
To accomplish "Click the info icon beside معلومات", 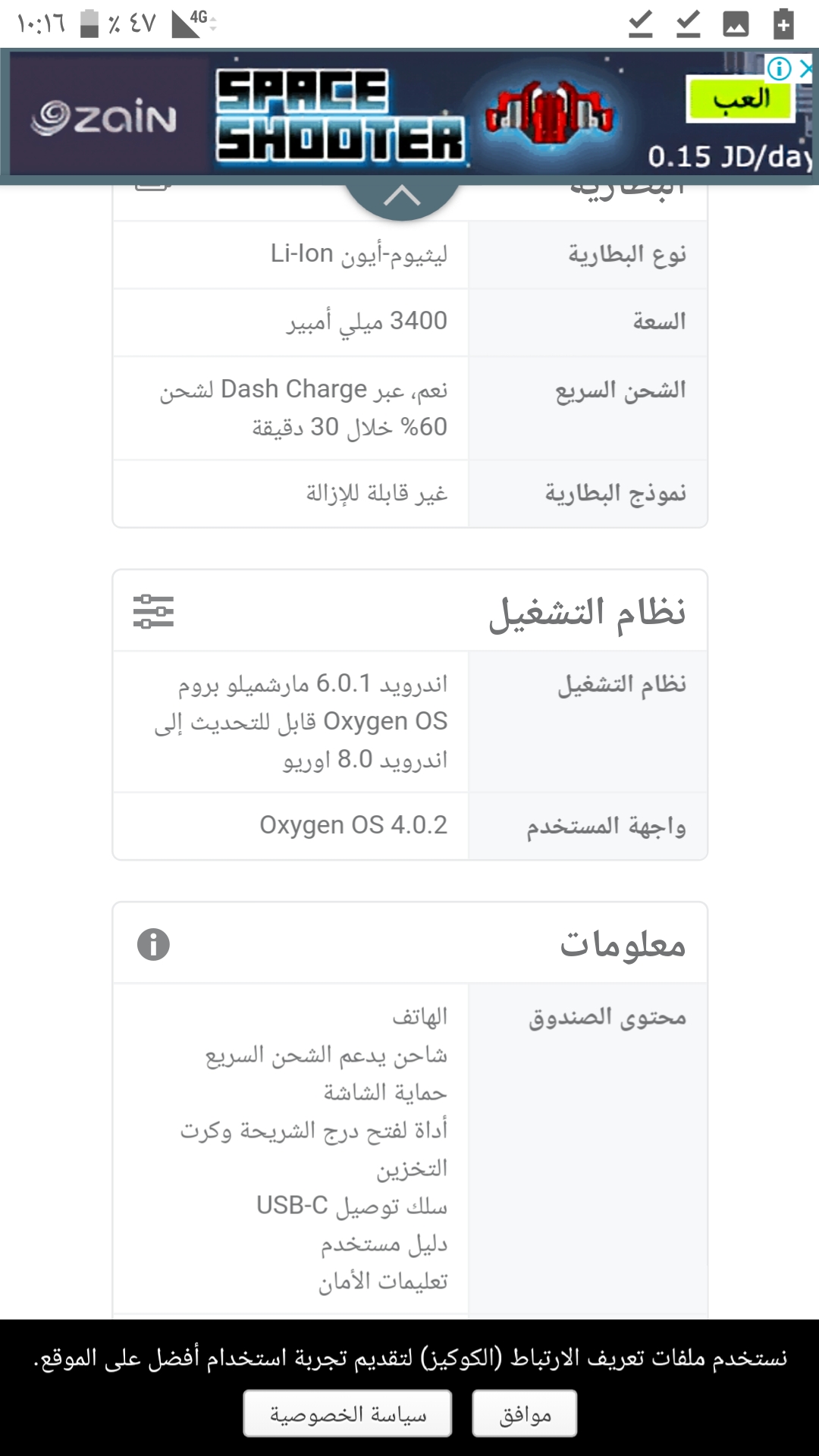I will coord(153,945).
